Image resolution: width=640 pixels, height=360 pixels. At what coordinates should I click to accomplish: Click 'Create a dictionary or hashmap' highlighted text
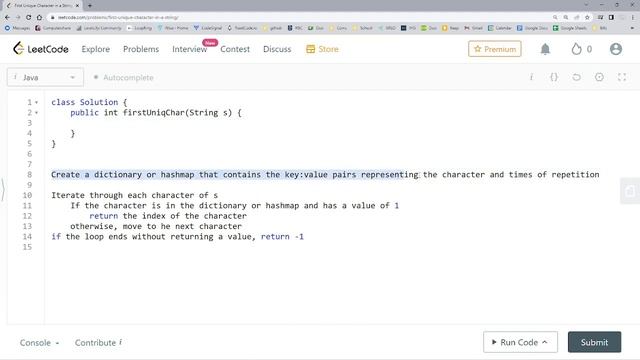pyautogui.click(x=122, y=175)
